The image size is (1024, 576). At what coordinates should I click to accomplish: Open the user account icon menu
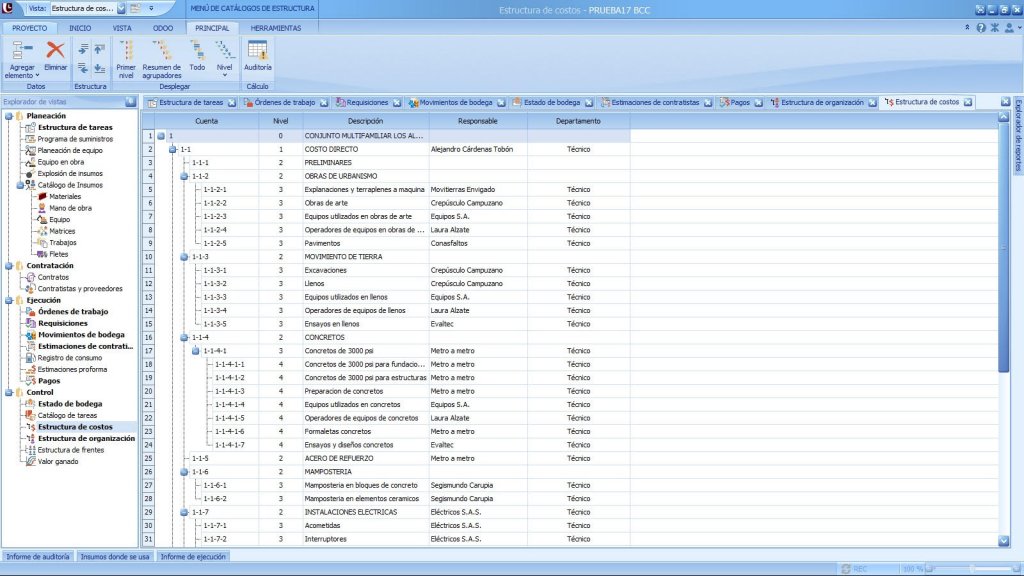pos(1007,28)
